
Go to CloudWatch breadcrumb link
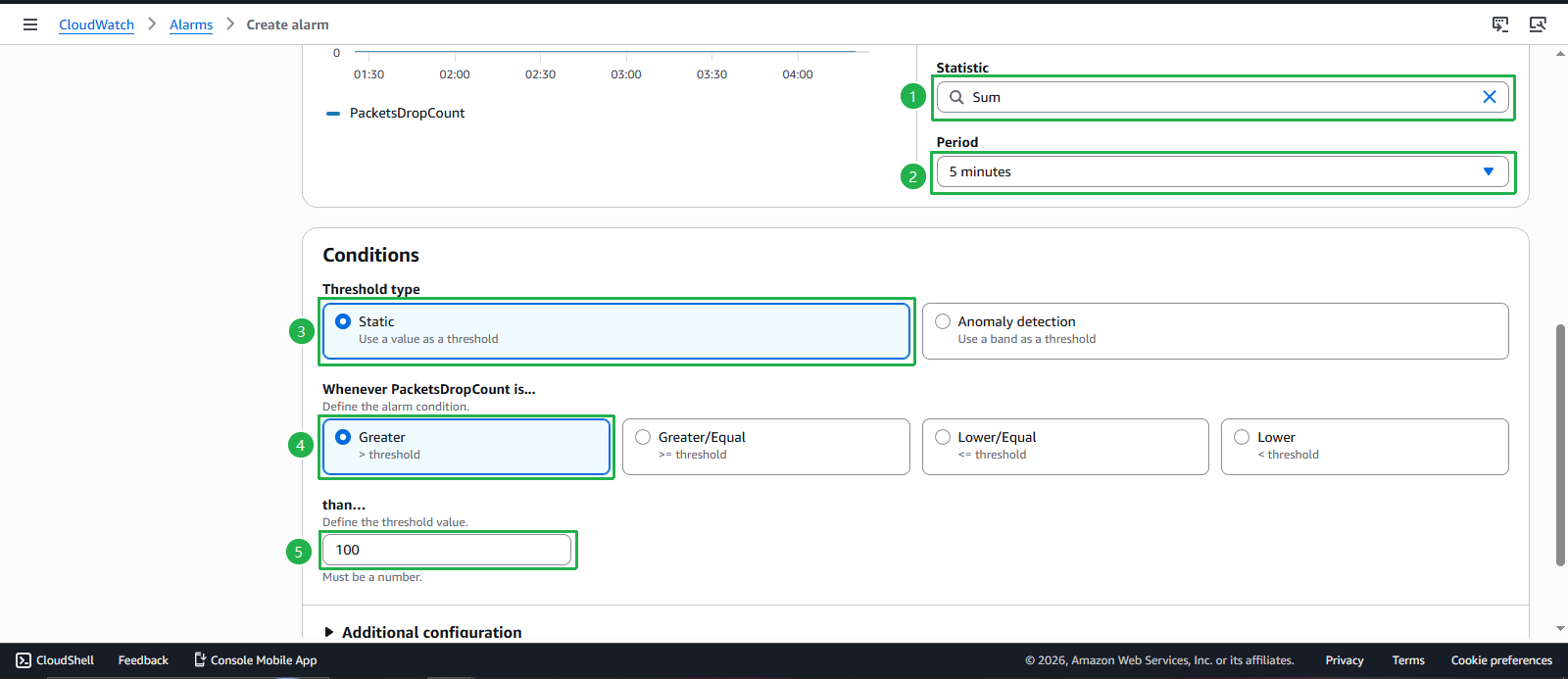click(96, 24)
